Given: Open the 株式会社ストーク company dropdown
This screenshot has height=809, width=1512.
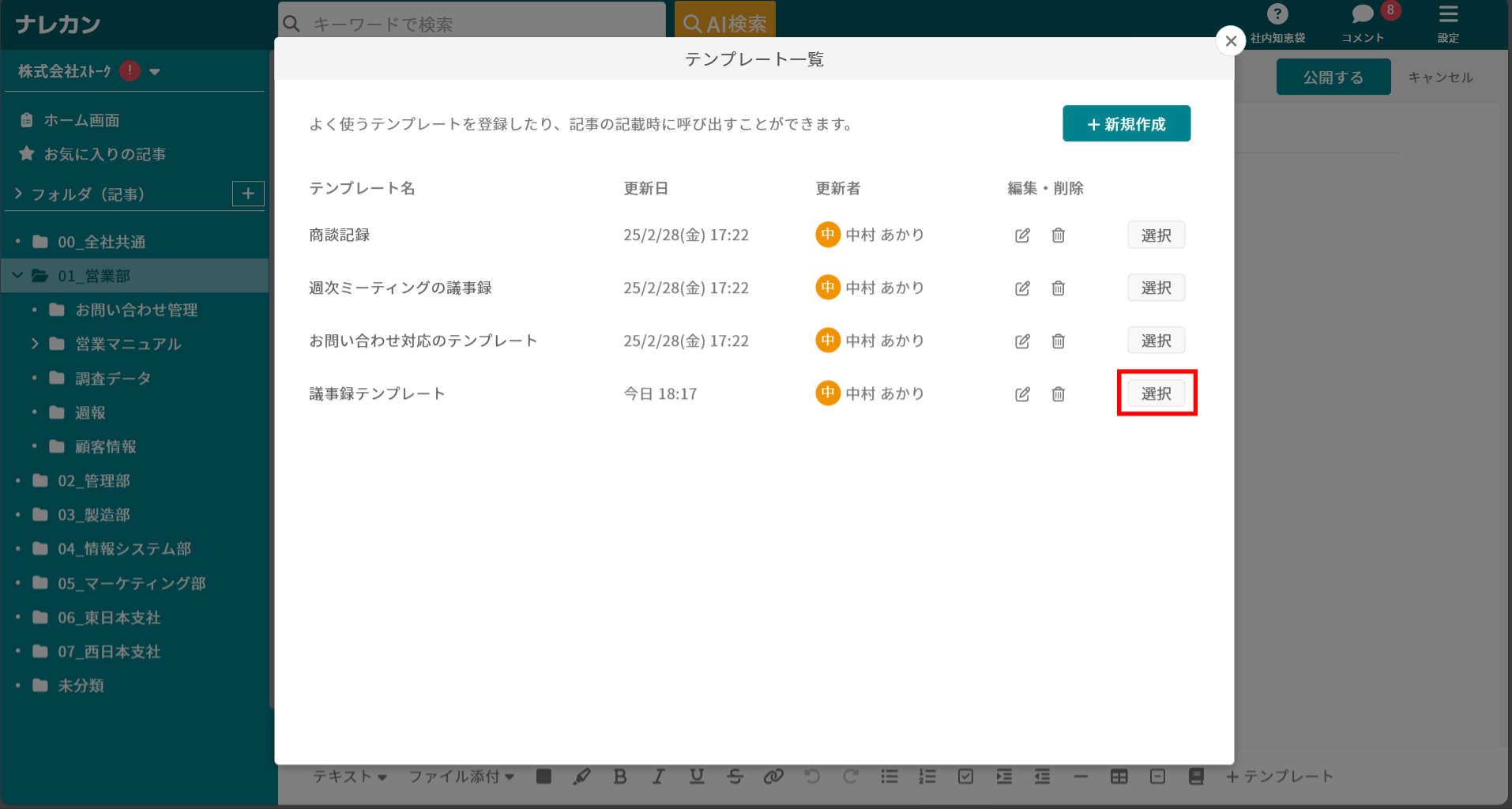Looking at the screenshot, I should tap(155, 72).
